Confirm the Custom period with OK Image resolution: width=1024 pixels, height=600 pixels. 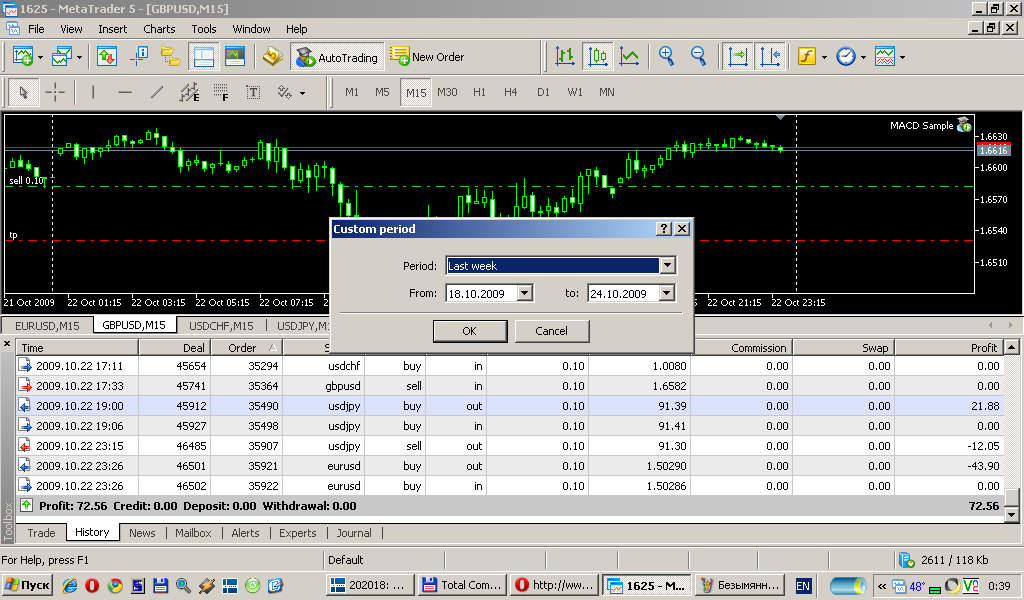470,331
